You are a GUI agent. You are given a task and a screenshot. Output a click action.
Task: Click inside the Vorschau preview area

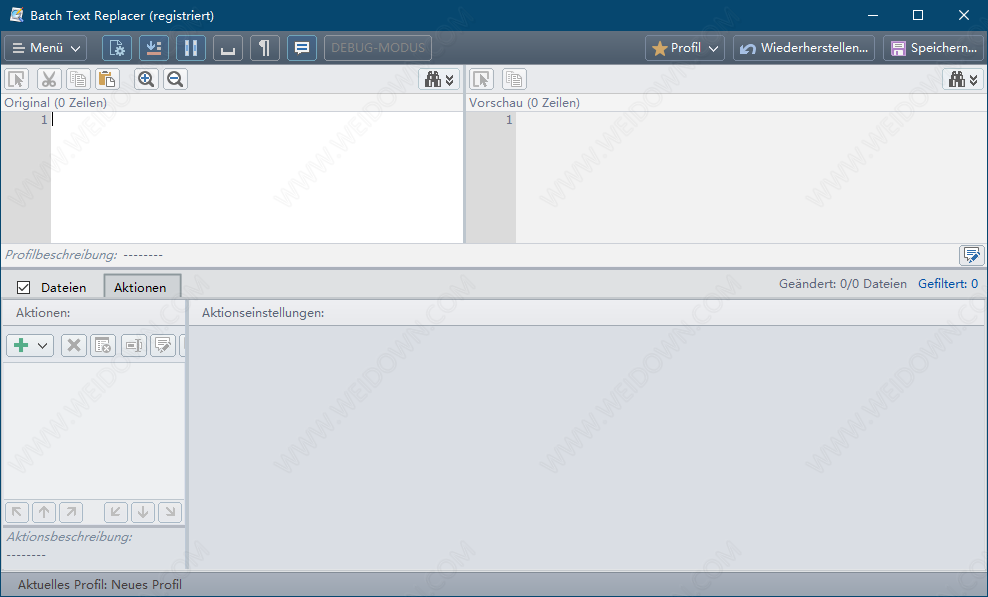751,177
